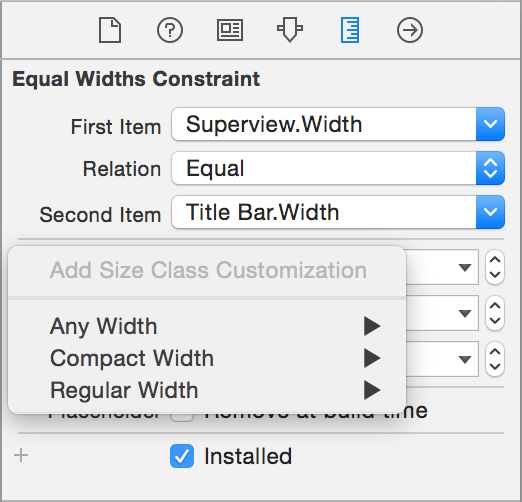The width and height of the screenshot is (522, 502).
Task: Toggle the Installed checkbox
Action: pos(182,456)
